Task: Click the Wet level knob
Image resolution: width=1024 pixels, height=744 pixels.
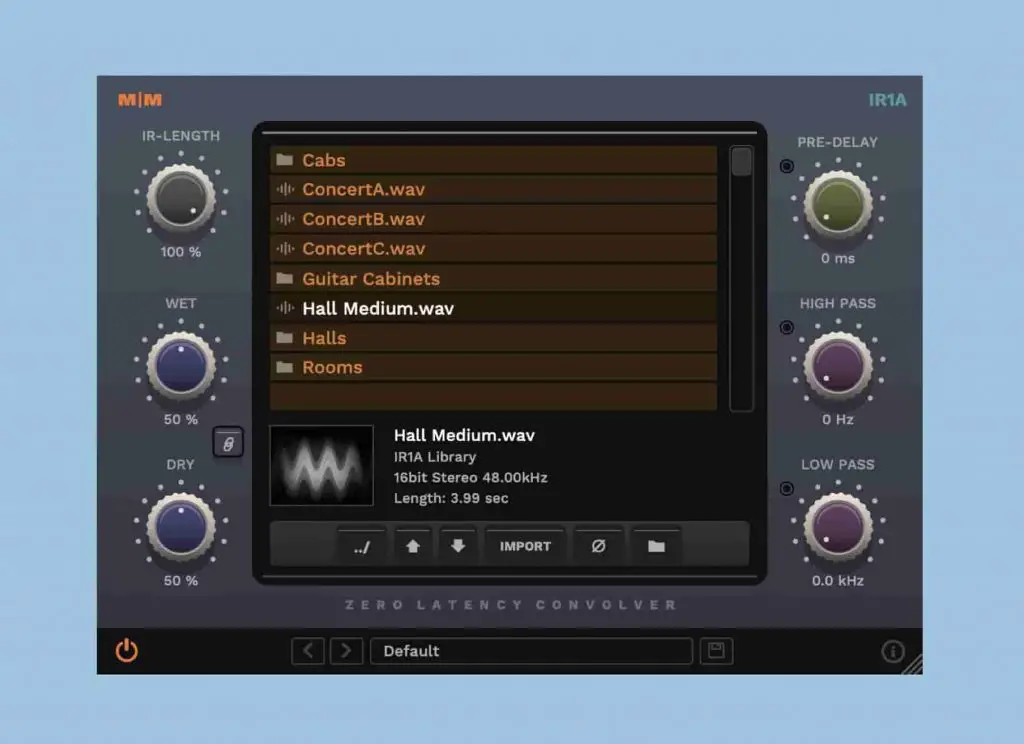Action: pos(181,365)
